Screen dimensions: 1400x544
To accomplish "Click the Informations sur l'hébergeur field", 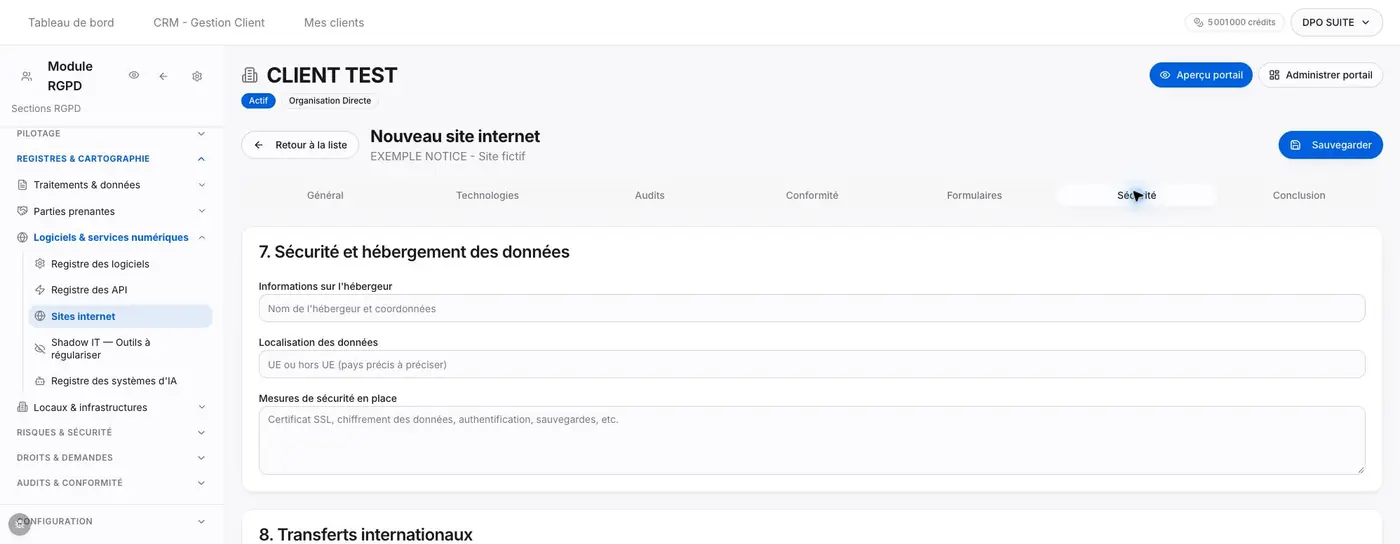I will 812,308.
